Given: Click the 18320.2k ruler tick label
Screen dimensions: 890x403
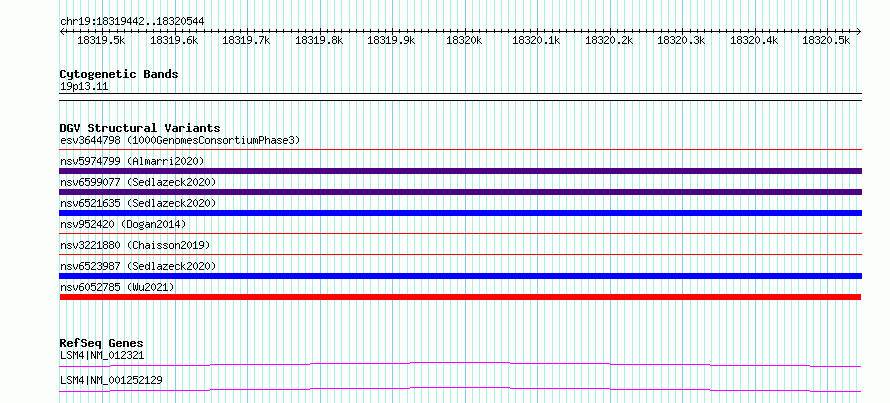Looking at the screenshot, I should 609,41.
